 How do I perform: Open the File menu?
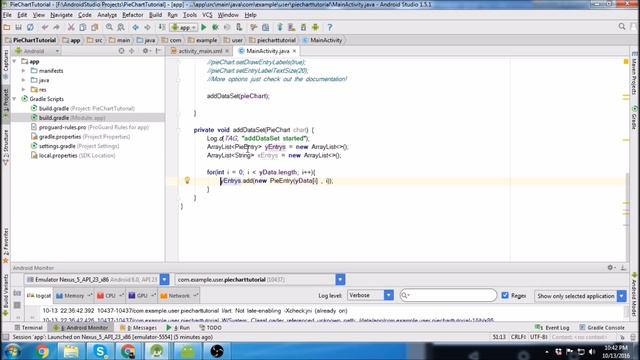7,15
